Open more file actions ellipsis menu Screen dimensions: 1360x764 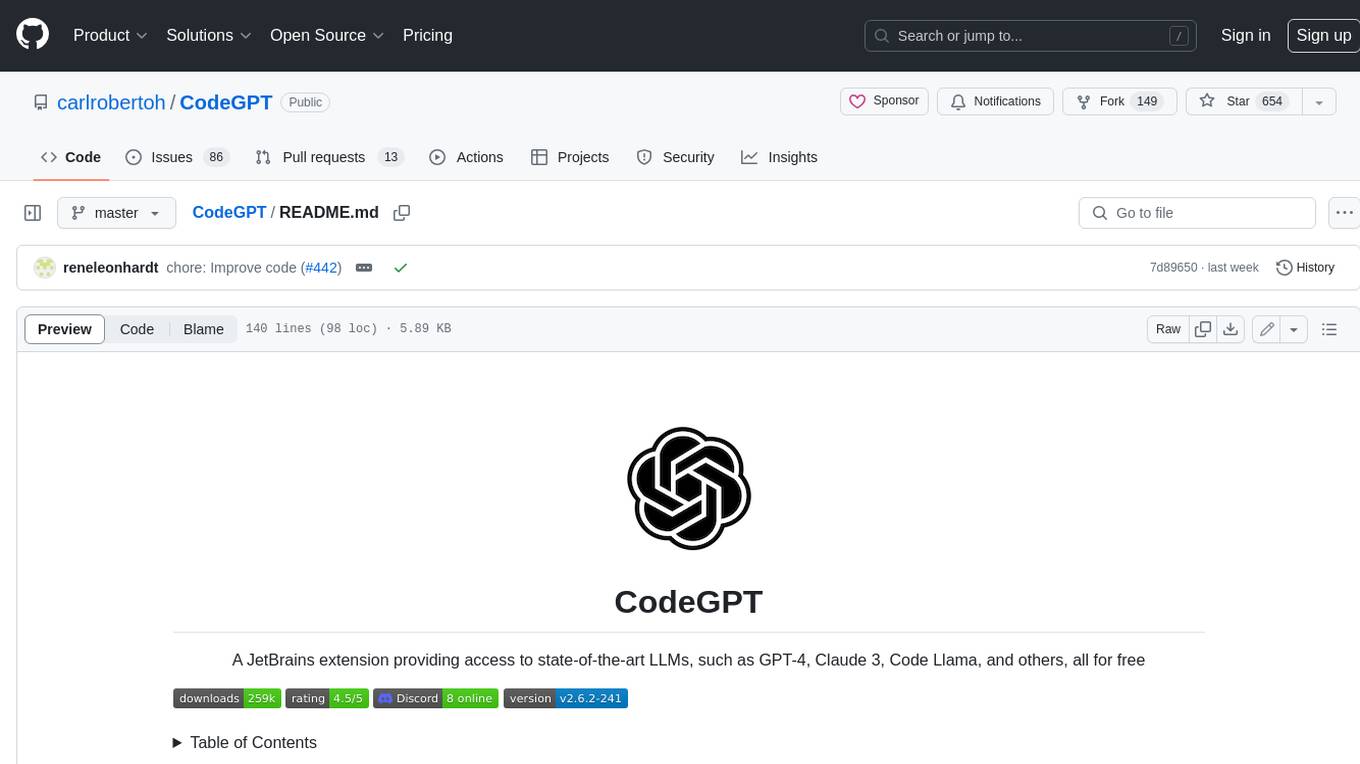point(1344,213)
